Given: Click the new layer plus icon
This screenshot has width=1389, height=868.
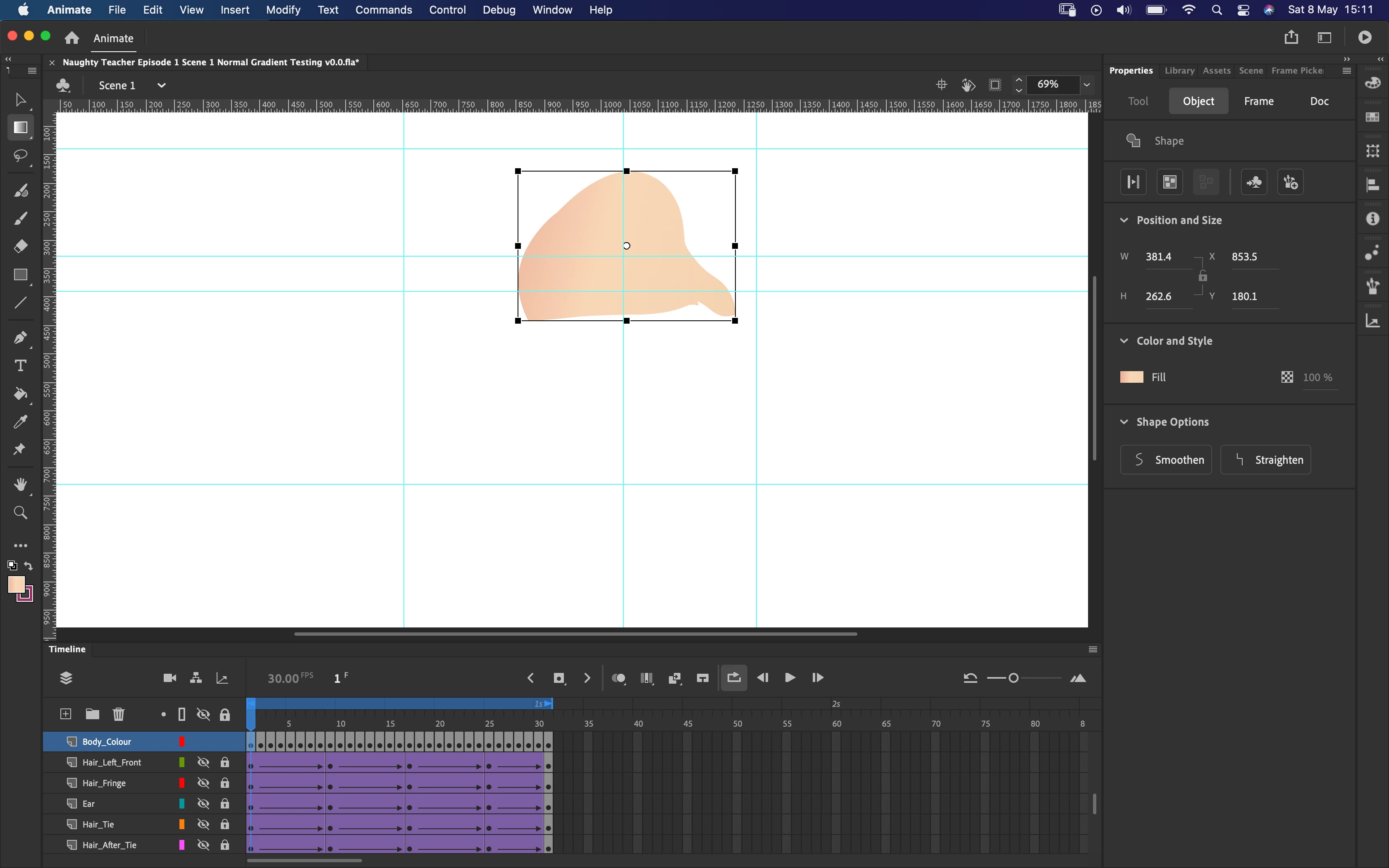Looking at the screenshot, I should coord(66,713).
